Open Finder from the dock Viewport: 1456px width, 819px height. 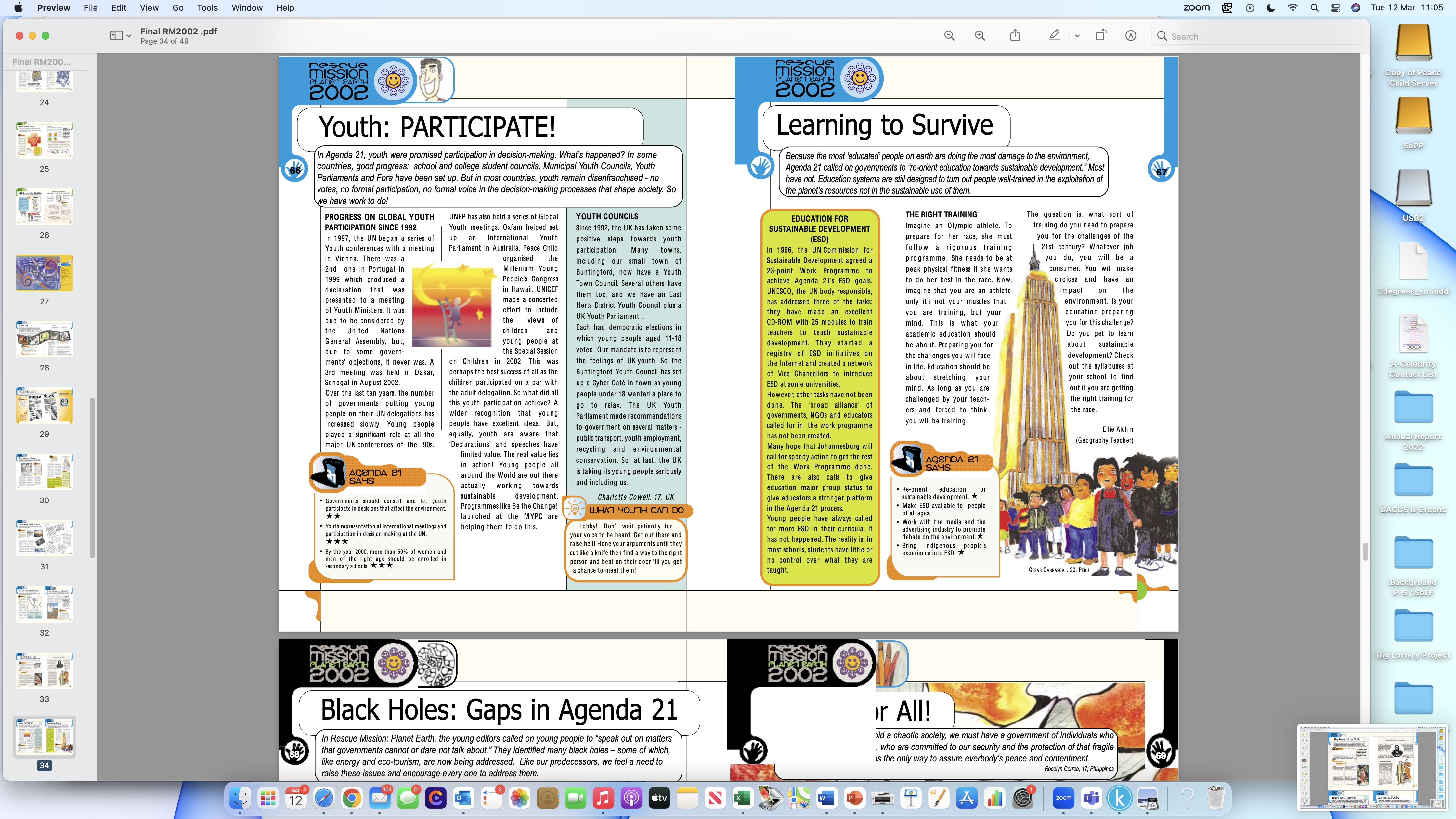[240, 798]
